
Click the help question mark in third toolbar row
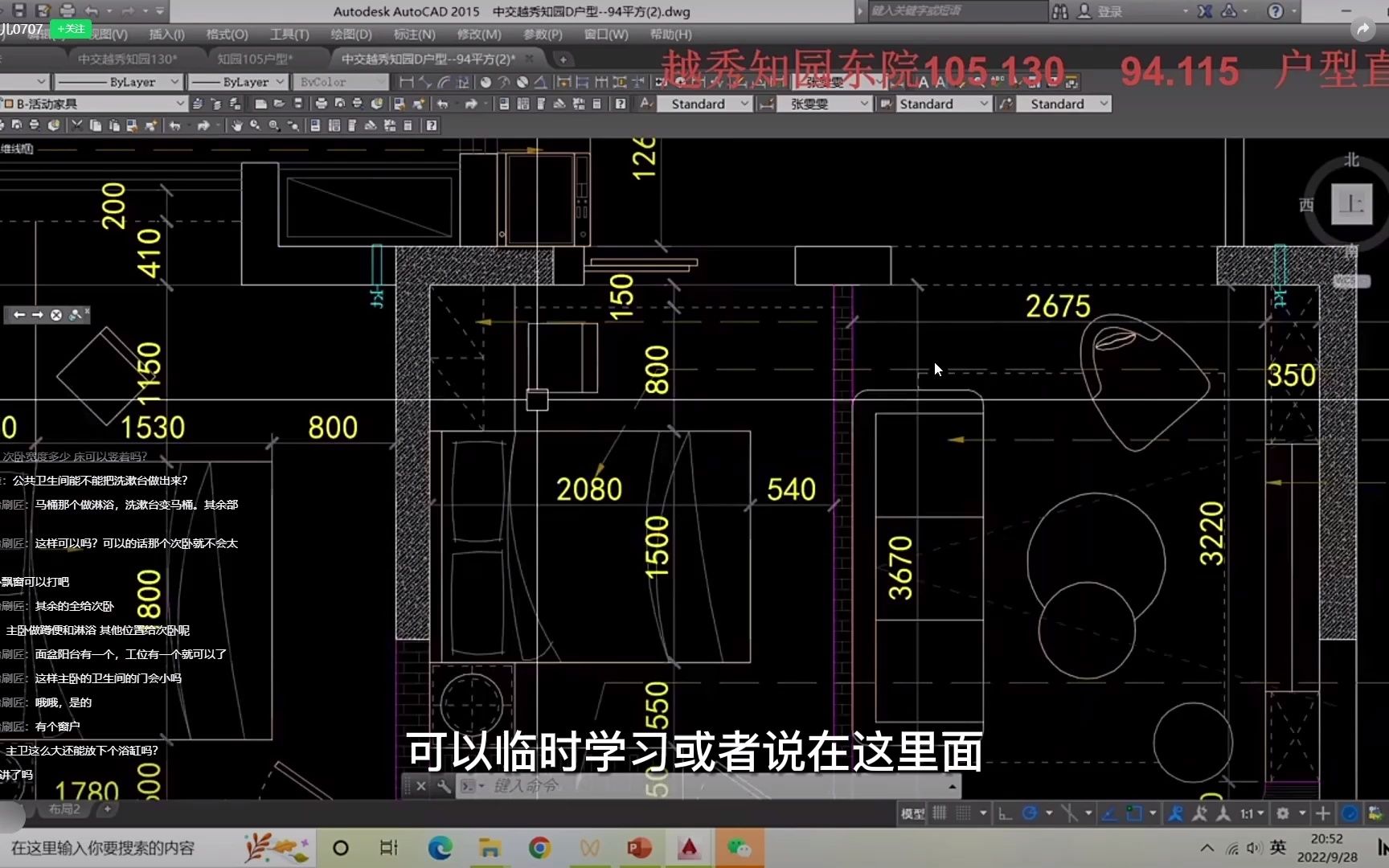(432, 125)
